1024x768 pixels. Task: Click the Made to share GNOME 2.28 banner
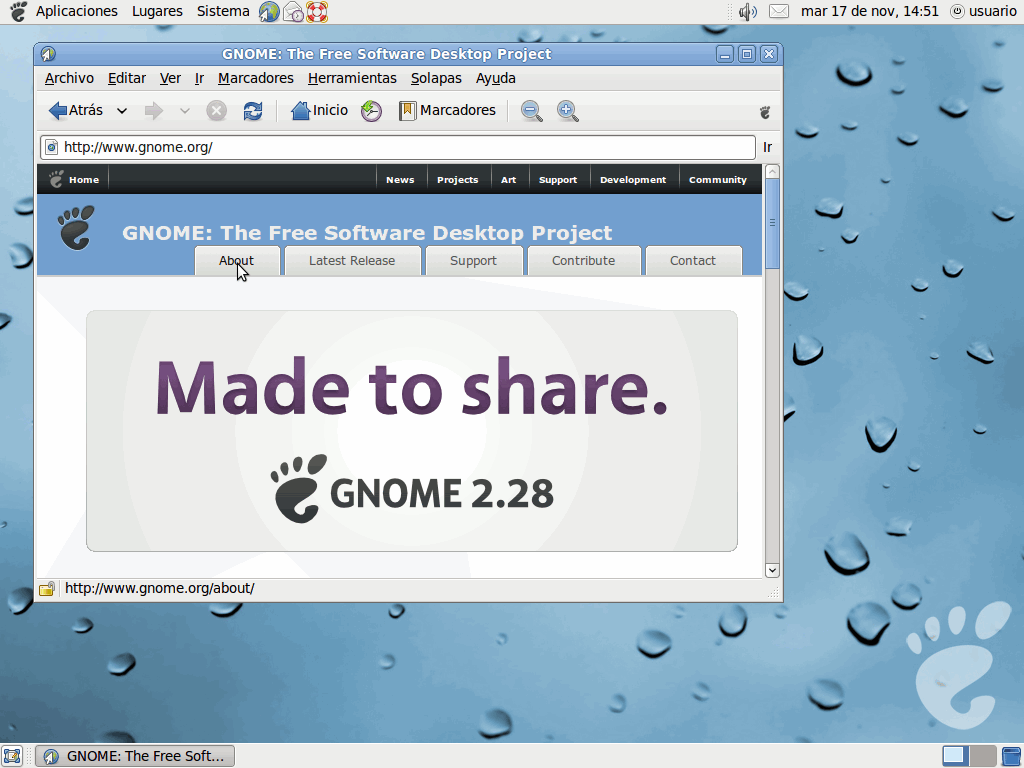click(x=411, y=431)
